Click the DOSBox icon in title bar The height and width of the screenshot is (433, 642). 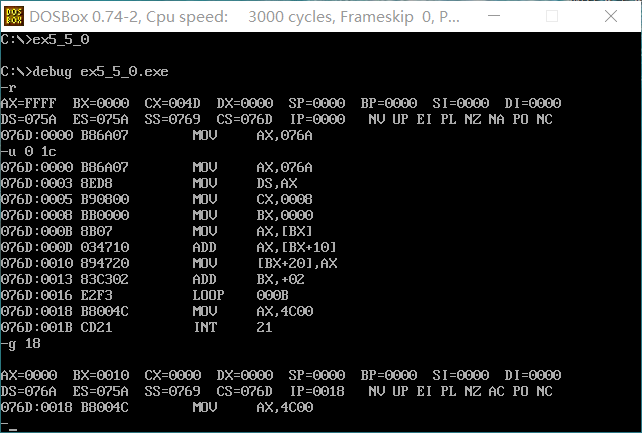pyautogui.click(x=14, y=16)
